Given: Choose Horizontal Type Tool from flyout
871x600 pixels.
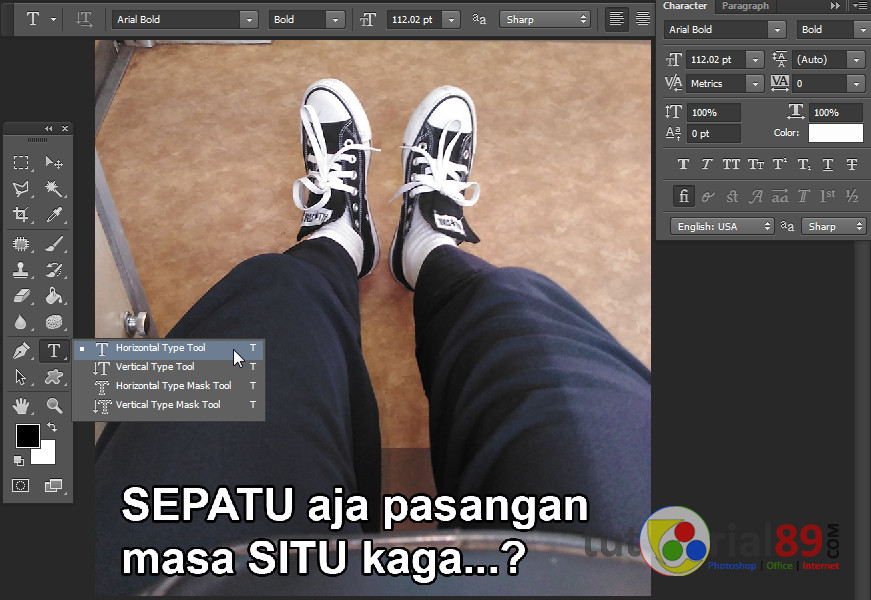Looking at the screenshot, I should pos(168,348).
